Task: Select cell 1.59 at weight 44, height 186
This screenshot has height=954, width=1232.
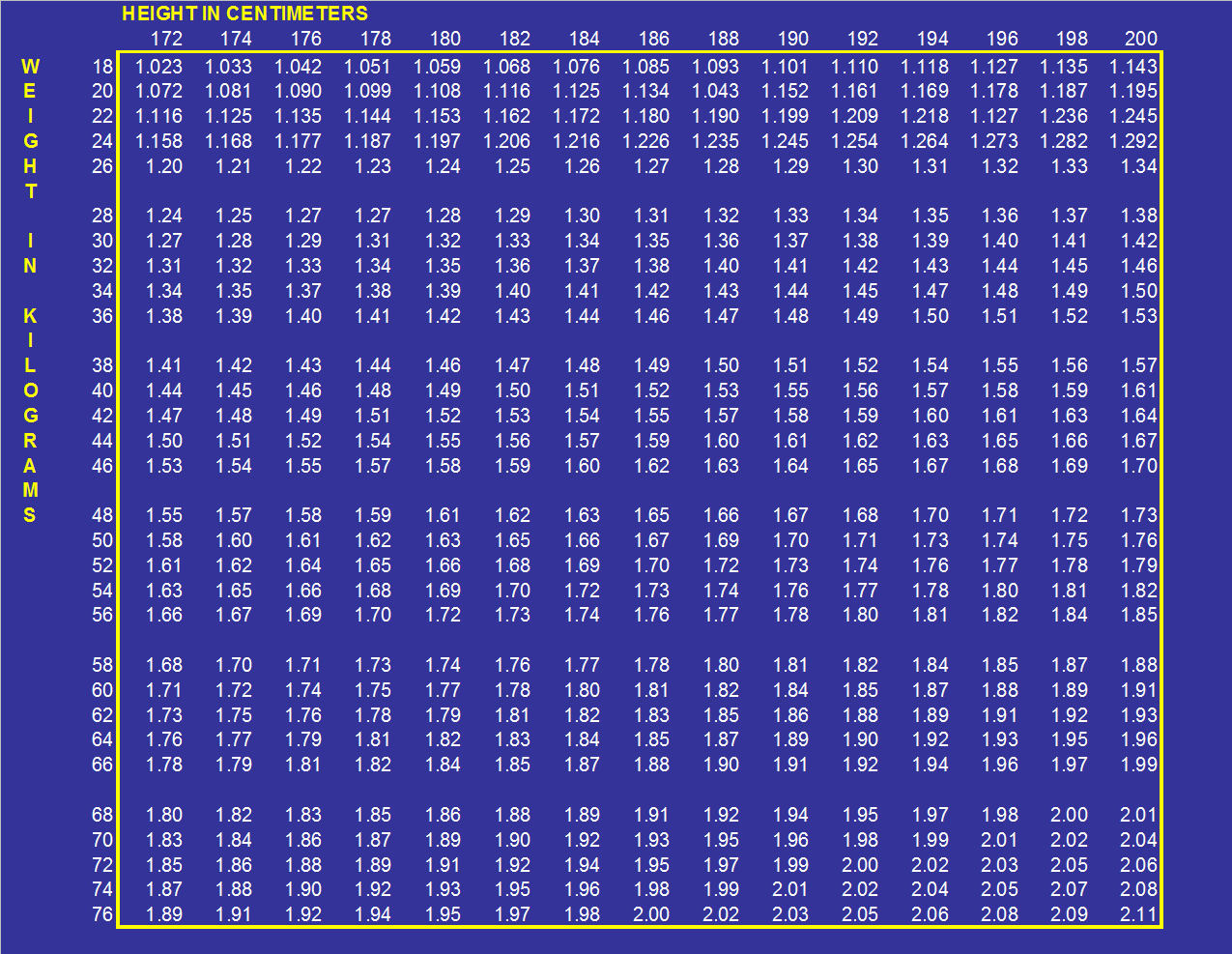Action: [651, 441]
